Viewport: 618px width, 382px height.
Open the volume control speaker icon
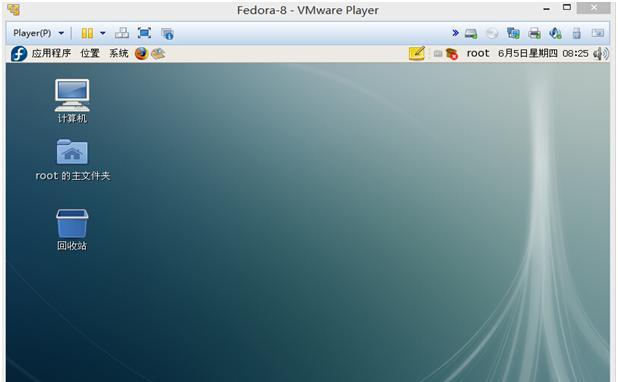601,53
